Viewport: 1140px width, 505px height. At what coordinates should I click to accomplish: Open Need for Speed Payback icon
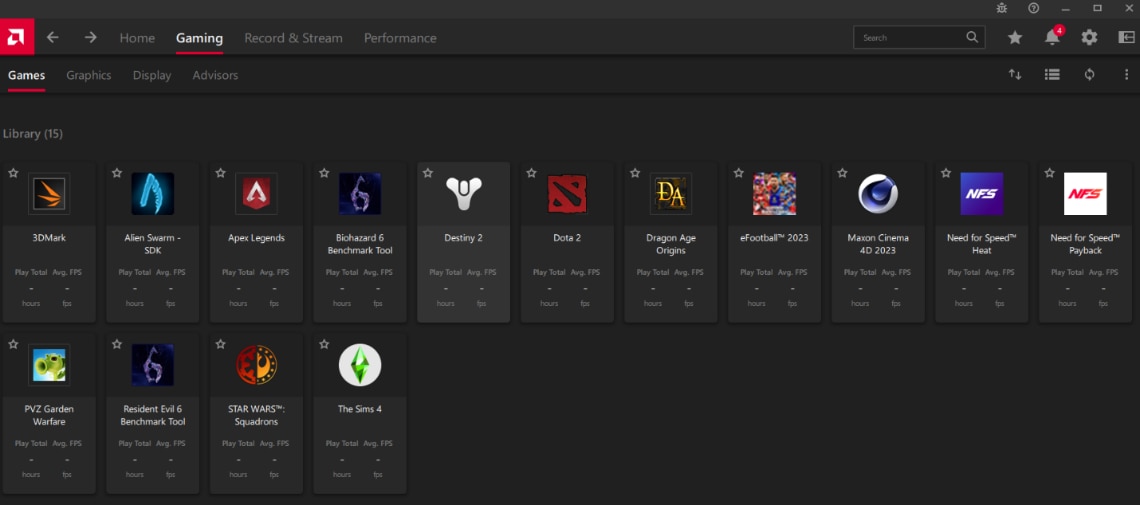1085,194
